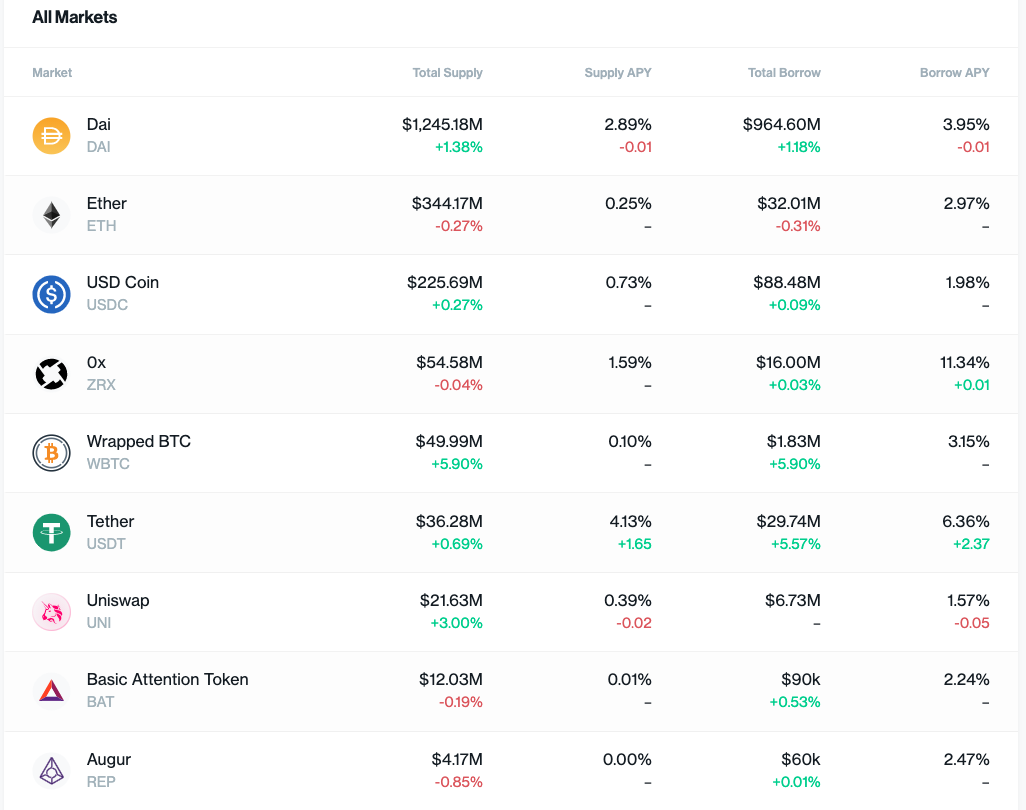Viewport: 1026px width, 810px height.
Task: Open the USD Coin market name
Action: (x=123, y=283)
